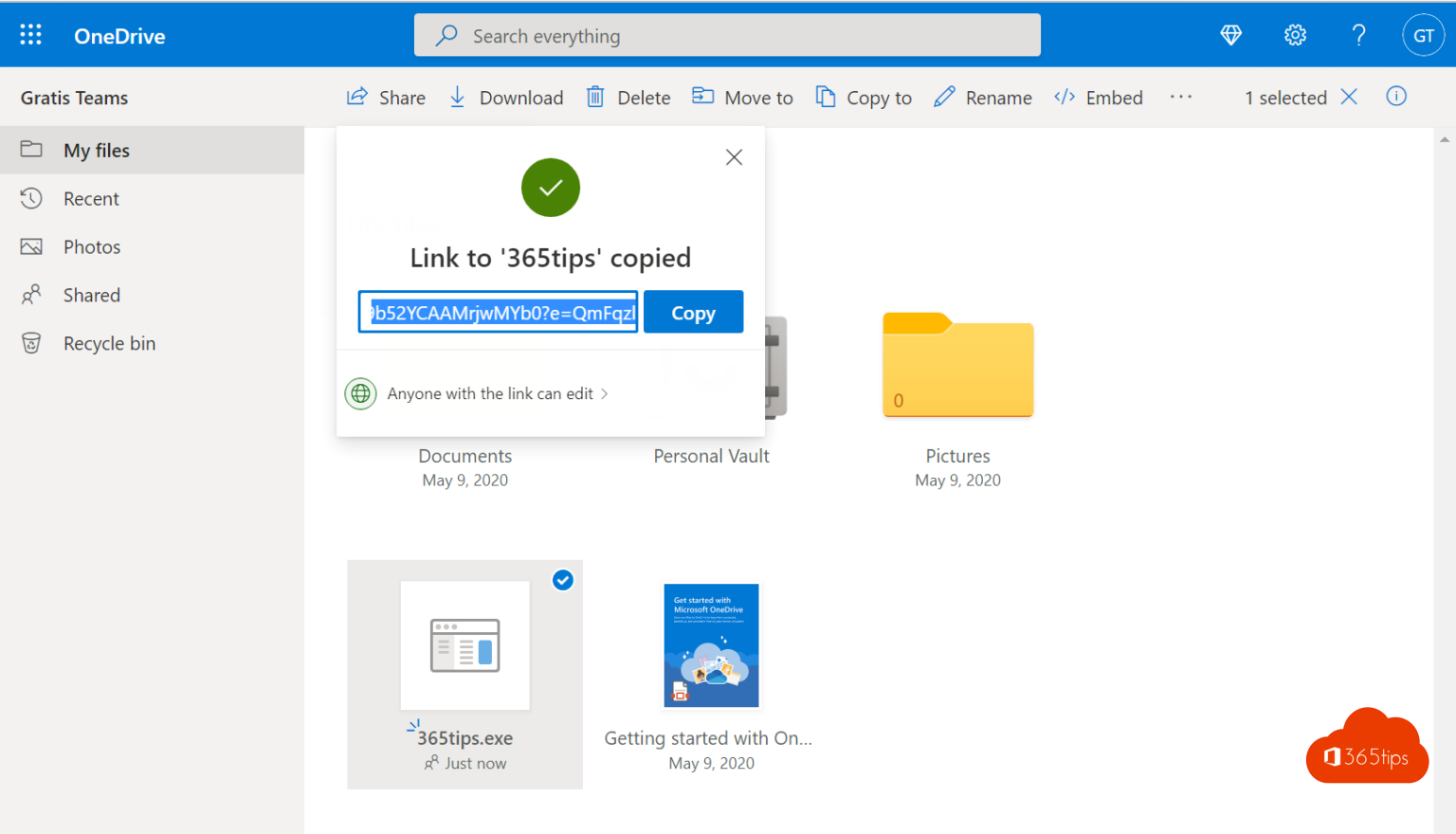Open the GT account menu
Image resolution: width=1456 pixels, height=834 pixels.
point(1424,34)
